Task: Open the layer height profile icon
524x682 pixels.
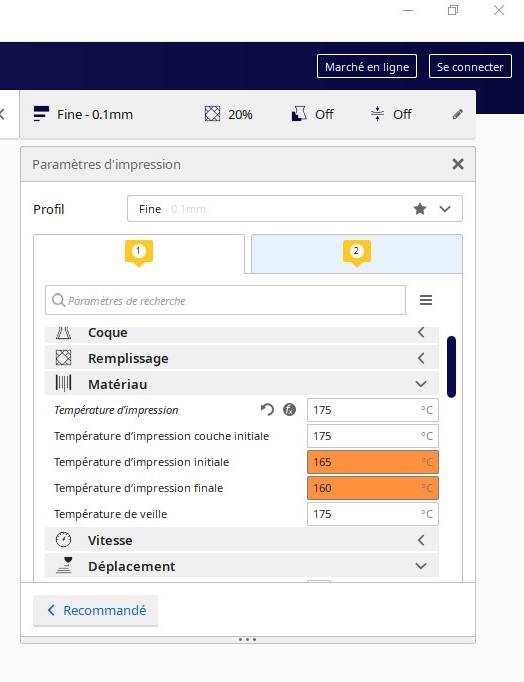Action: pos(41,114)
